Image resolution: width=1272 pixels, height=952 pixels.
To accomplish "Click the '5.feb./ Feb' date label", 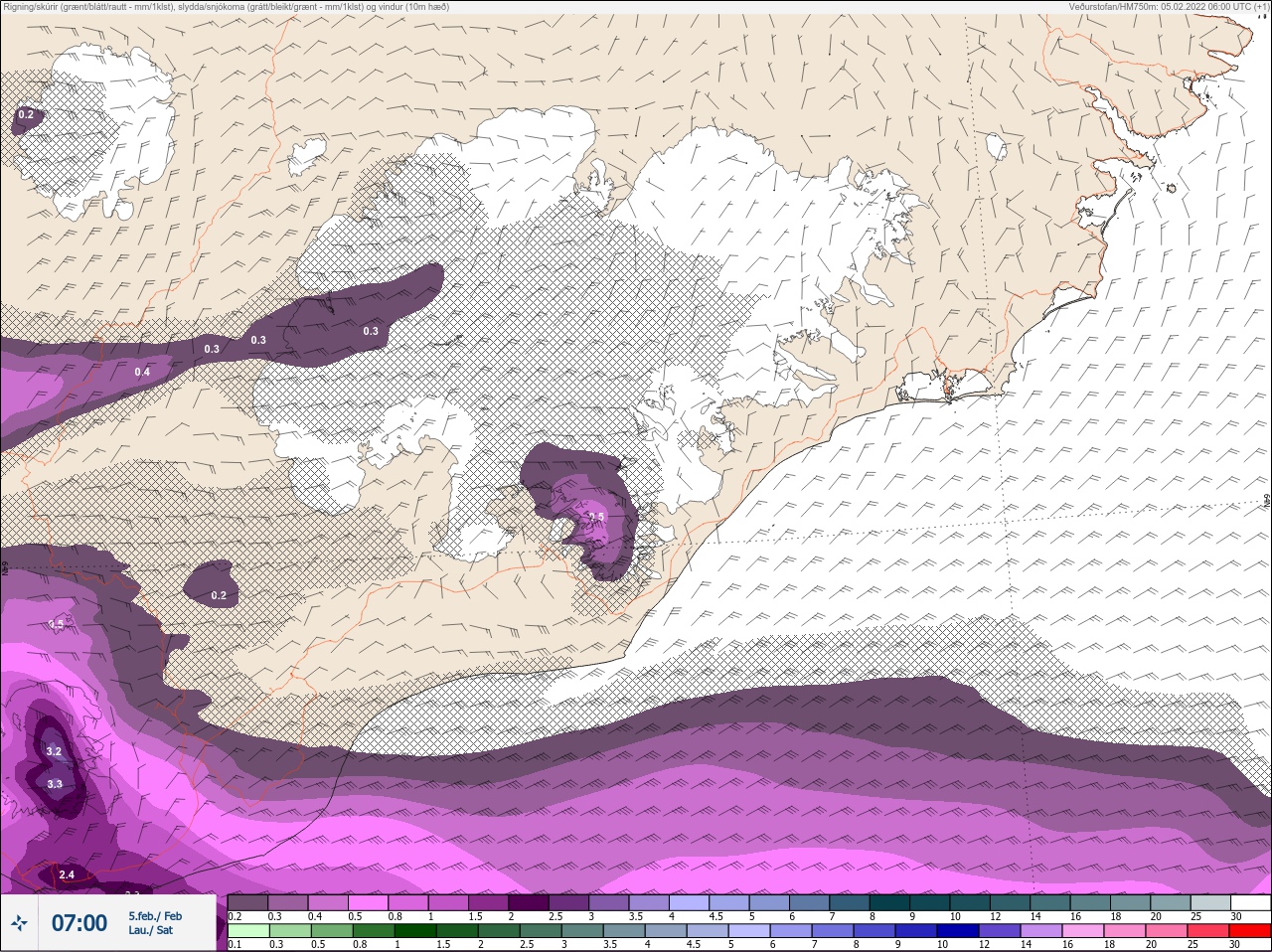I will (x=155, y=916).
